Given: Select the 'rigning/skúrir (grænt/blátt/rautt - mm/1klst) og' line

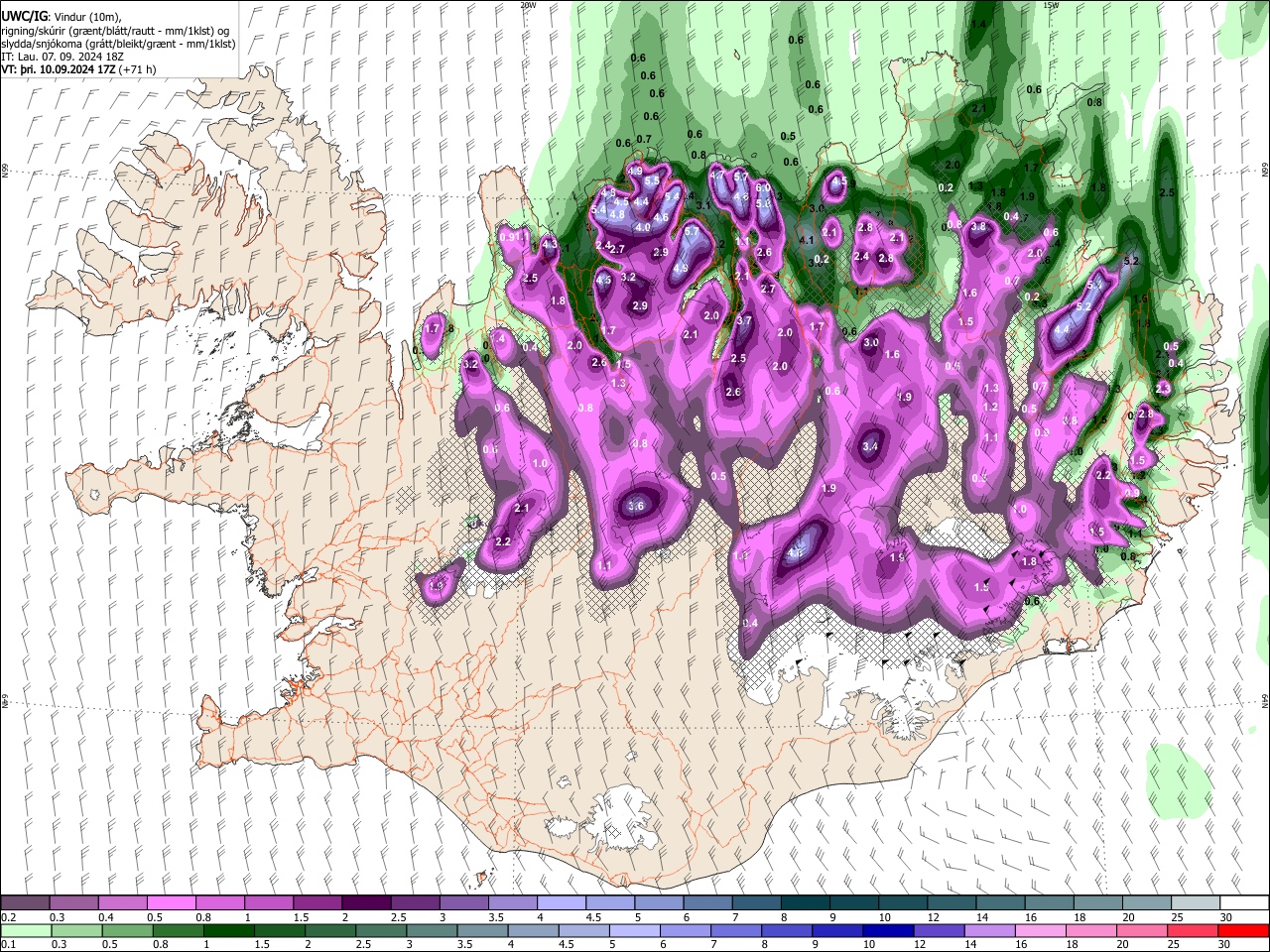Looking at the screenshot, I should (116, 30).
